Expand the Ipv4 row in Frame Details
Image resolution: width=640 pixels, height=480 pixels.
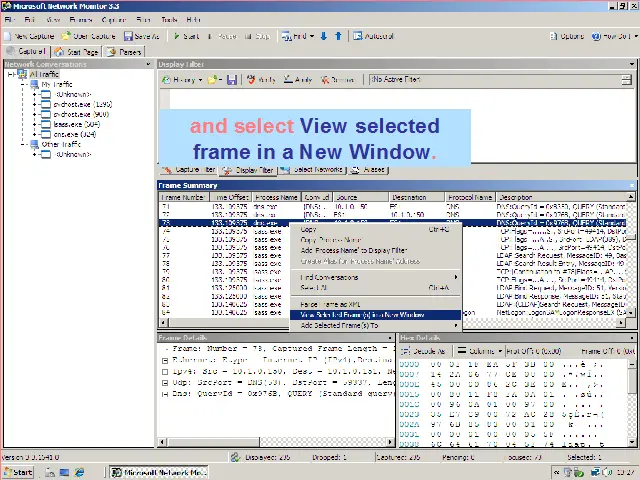pyautogui.click(x=165, y=372)
